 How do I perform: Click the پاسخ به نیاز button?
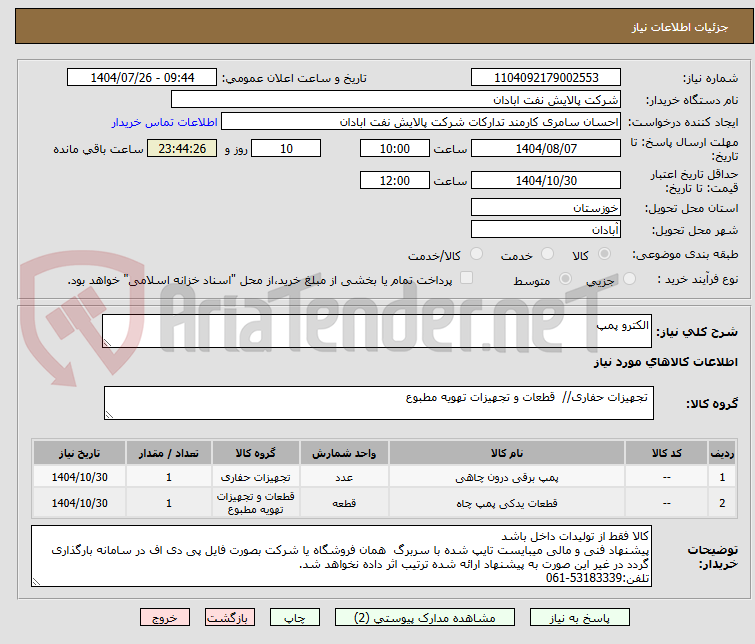point(580,618)
